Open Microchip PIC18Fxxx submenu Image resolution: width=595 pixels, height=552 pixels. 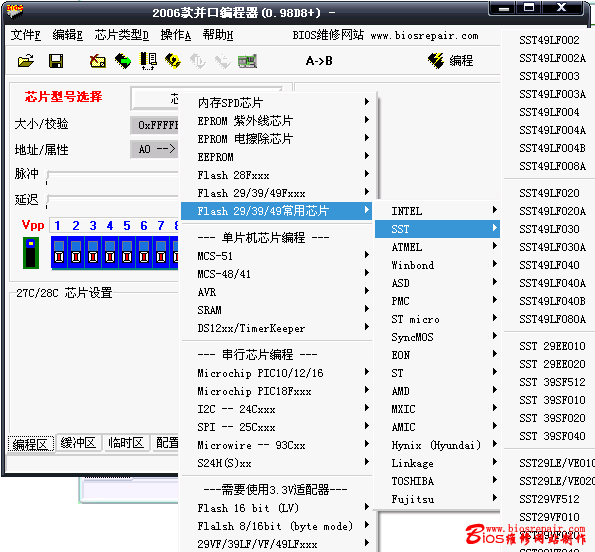[276, 391]
